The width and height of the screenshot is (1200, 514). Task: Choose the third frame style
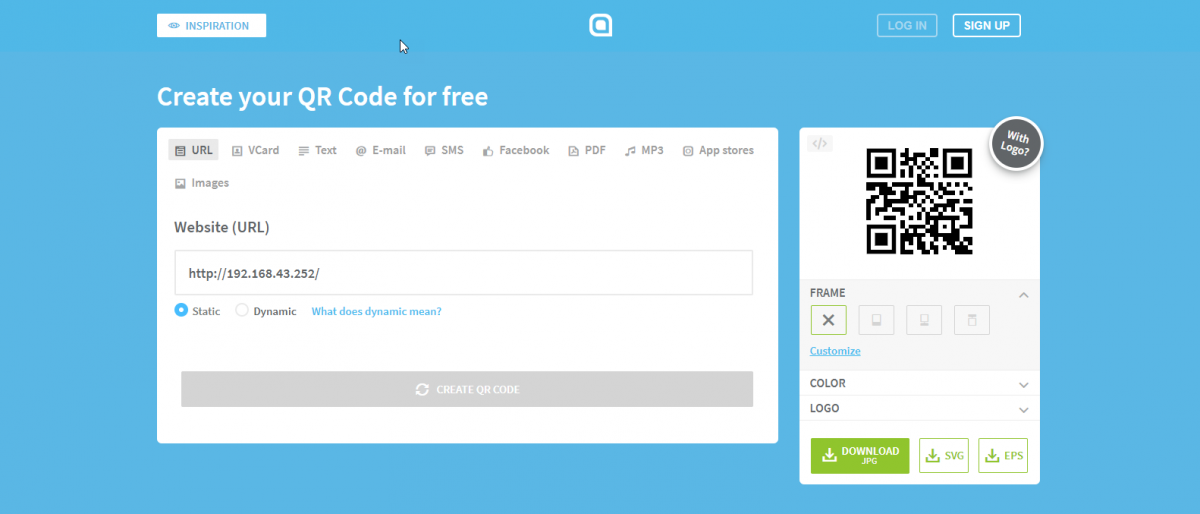[x=924, y=320]
